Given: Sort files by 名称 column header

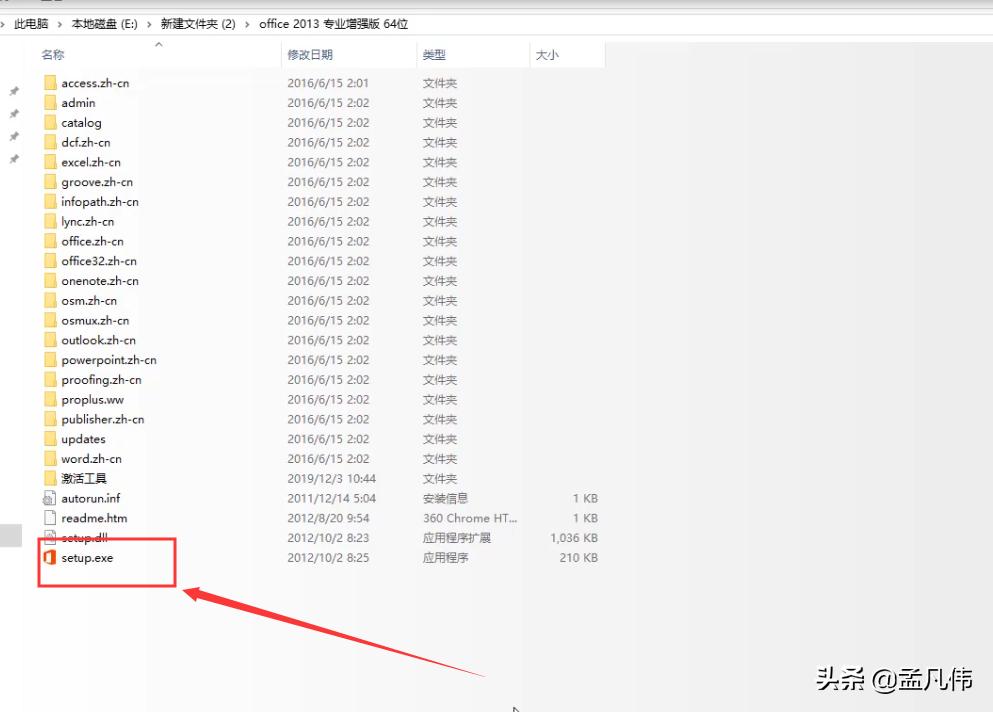Looking at the screenshot, I should pyautogui.click(x=53, y=54).
